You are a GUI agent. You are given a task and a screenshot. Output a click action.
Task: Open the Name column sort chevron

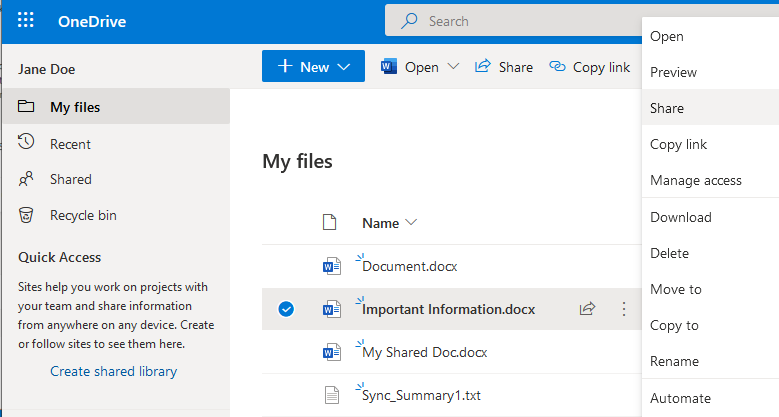coord(411,222)
